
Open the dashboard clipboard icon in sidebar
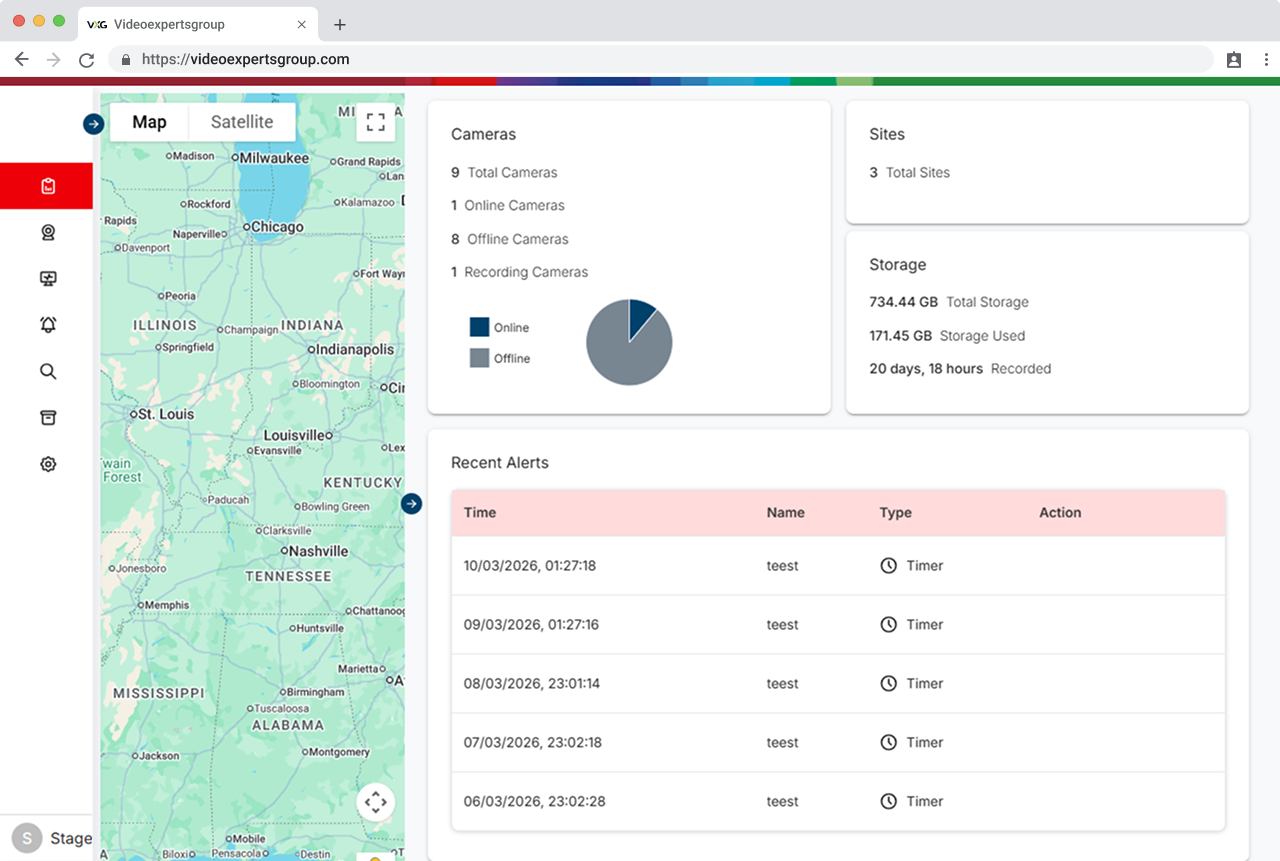[47, 186]
